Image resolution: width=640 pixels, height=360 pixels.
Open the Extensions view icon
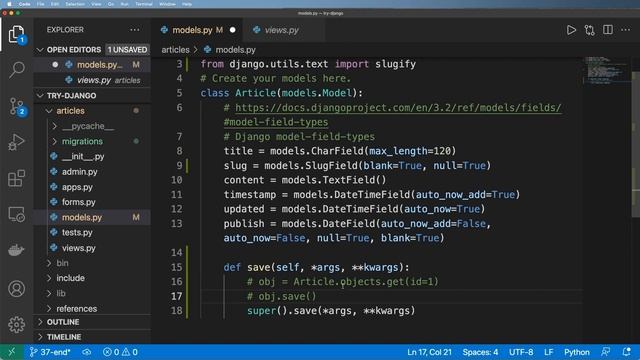point(16,178)
